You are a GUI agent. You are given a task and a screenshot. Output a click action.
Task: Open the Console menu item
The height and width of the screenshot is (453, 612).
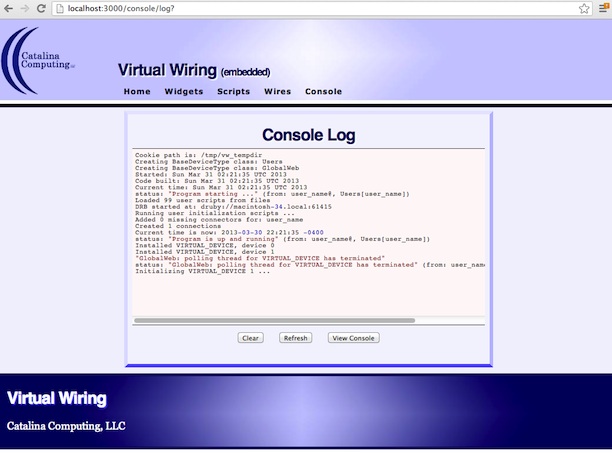(324, 91)
